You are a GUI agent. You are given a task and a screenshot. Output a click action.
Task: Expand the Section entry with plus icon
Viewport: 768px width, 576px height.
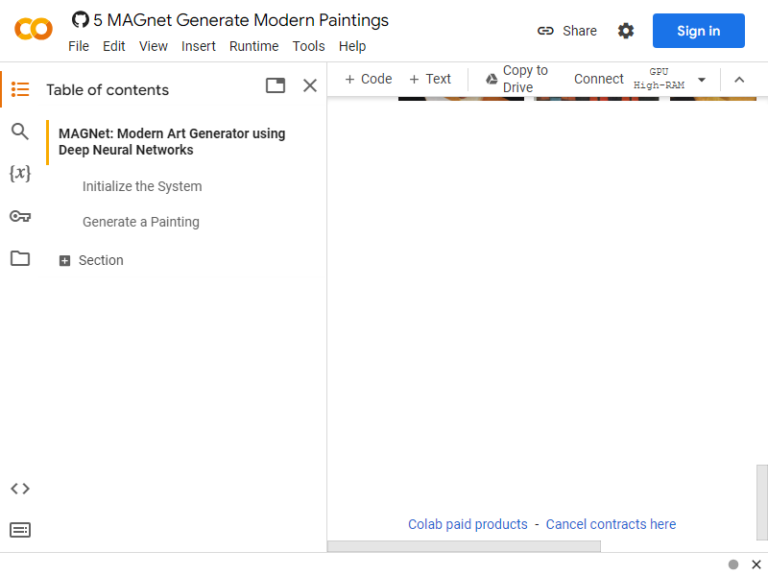pyautogui.click(x=65, y=261)
